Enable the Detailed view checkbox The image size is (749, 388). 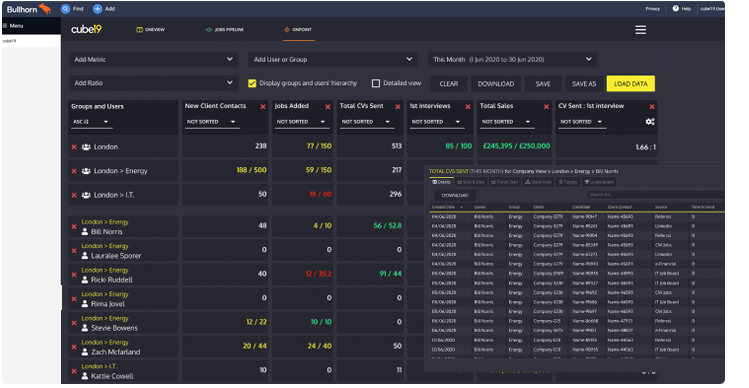point(376,83)
